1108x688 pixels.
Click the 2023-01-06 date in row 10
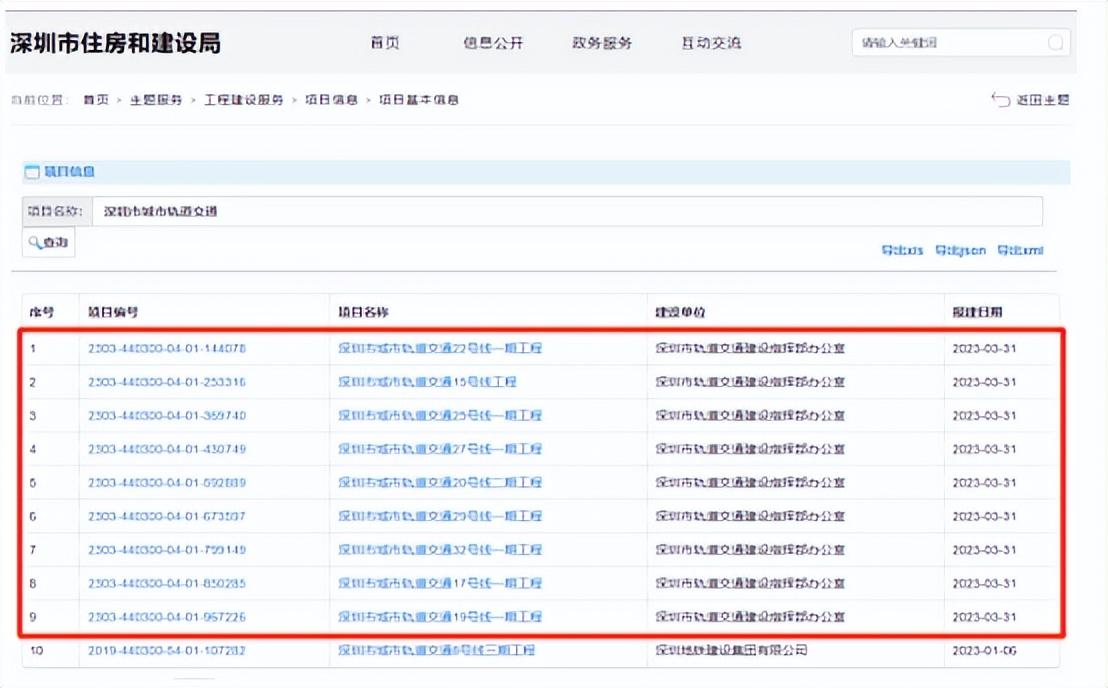coord(984,650)
